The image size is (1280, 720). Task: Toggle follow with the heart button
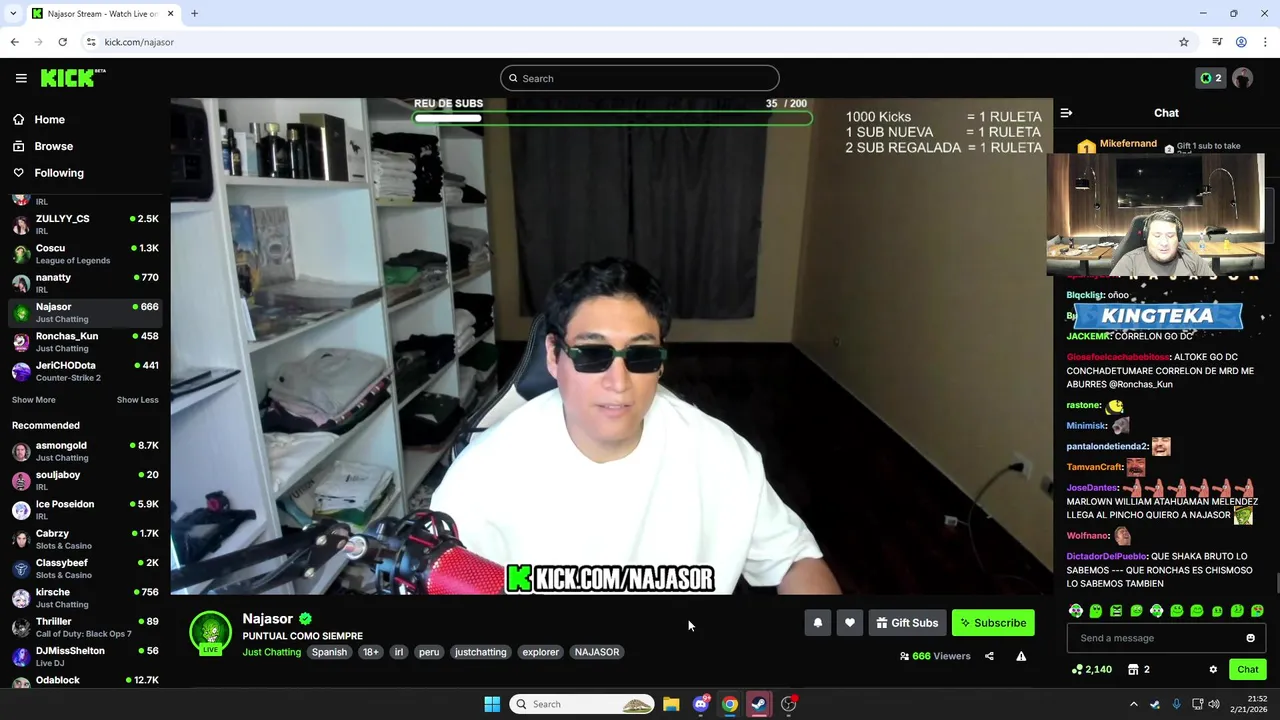(850, 623)
